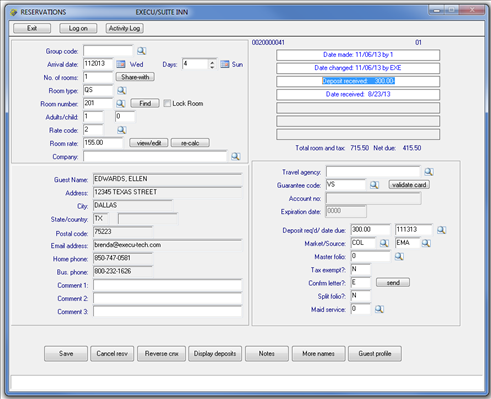Open Display deposits
Viewport: 491px width, 399px height.
(215, 354)
